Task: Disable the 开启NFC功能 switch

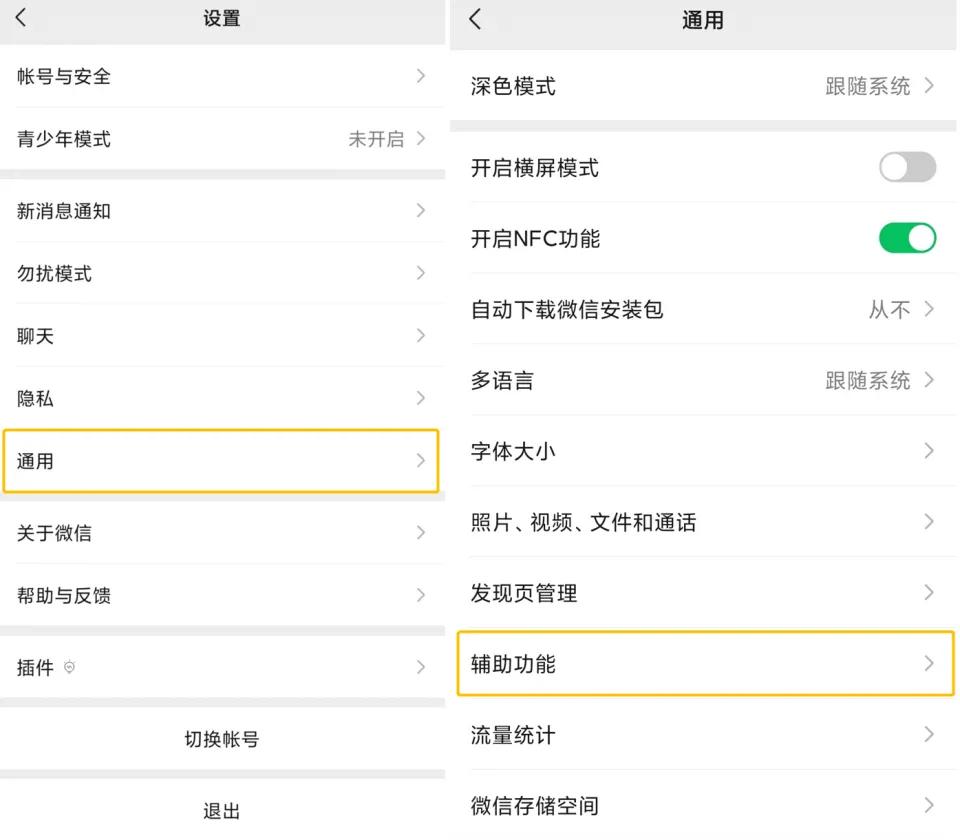Action: click(907, 238)
